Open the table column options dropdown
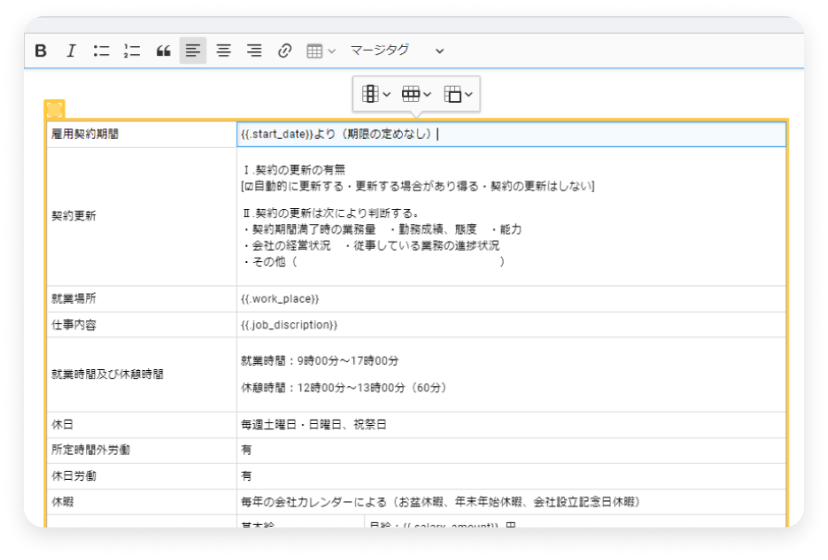Viewport: 828px width, 560px height. click(375, 94)
